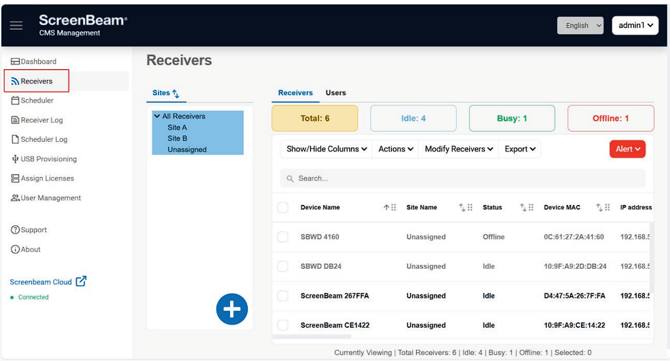Click Device Name column drag handle
The width and height of the screenshot is (670, 361).
pyautogui.click(x=394, y=208)
